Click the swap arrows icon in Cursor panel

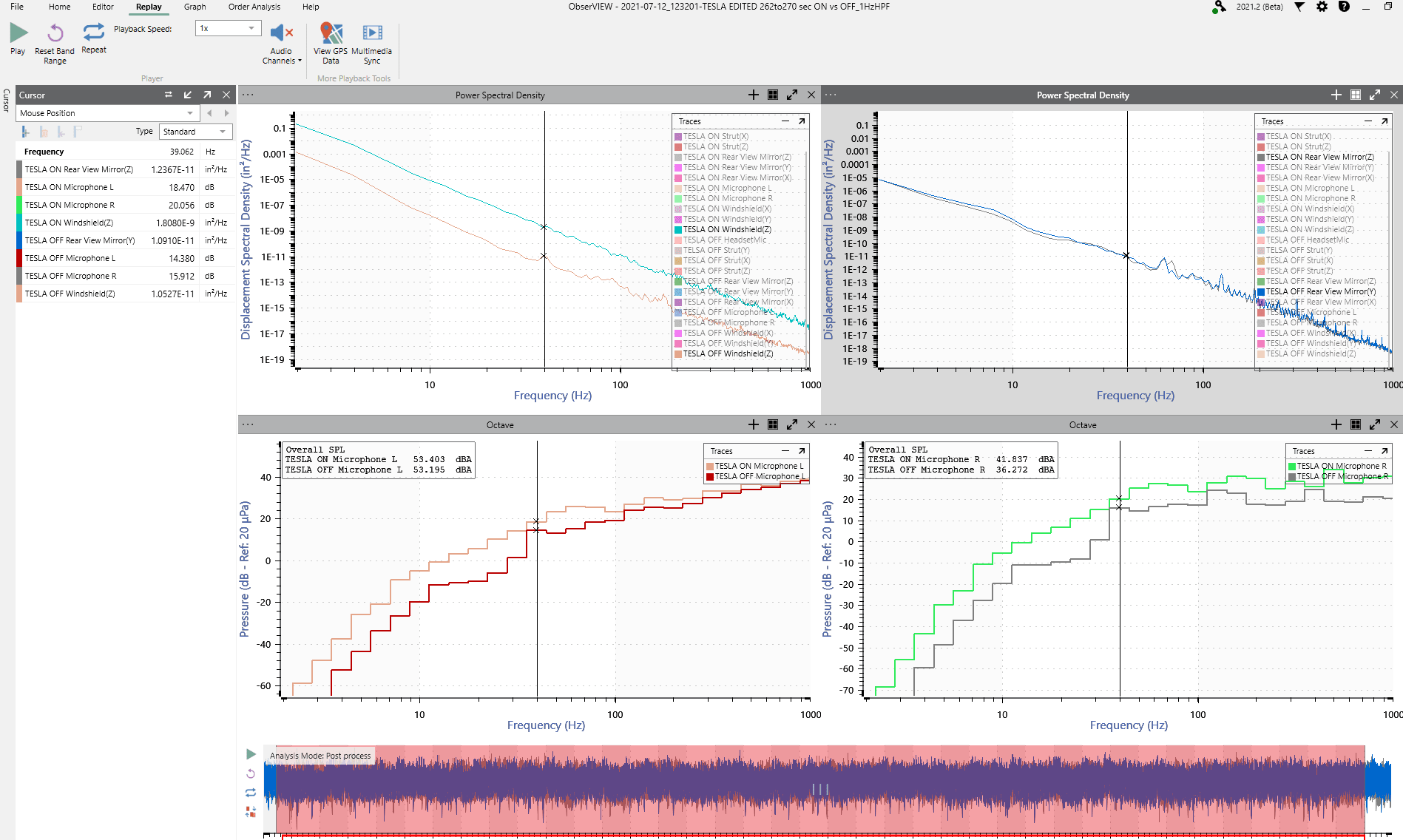coord(169,95)
